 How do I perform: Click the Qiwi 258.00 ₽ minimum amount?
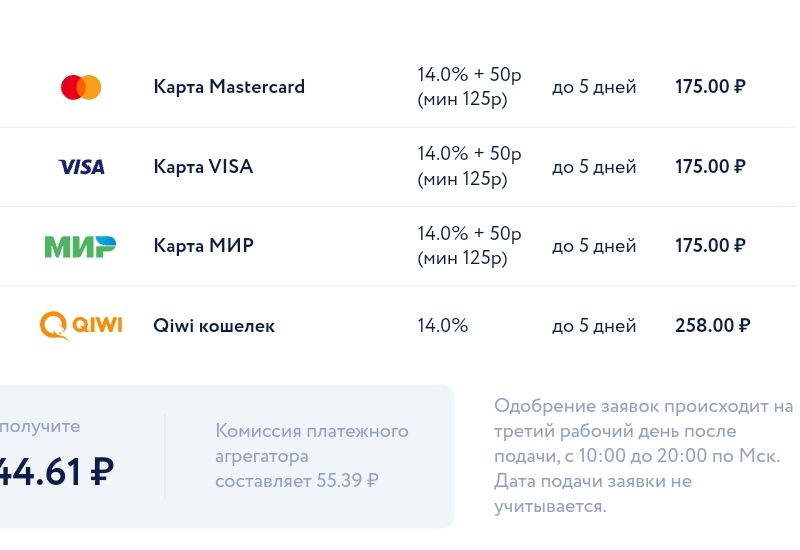coord(712,326)
